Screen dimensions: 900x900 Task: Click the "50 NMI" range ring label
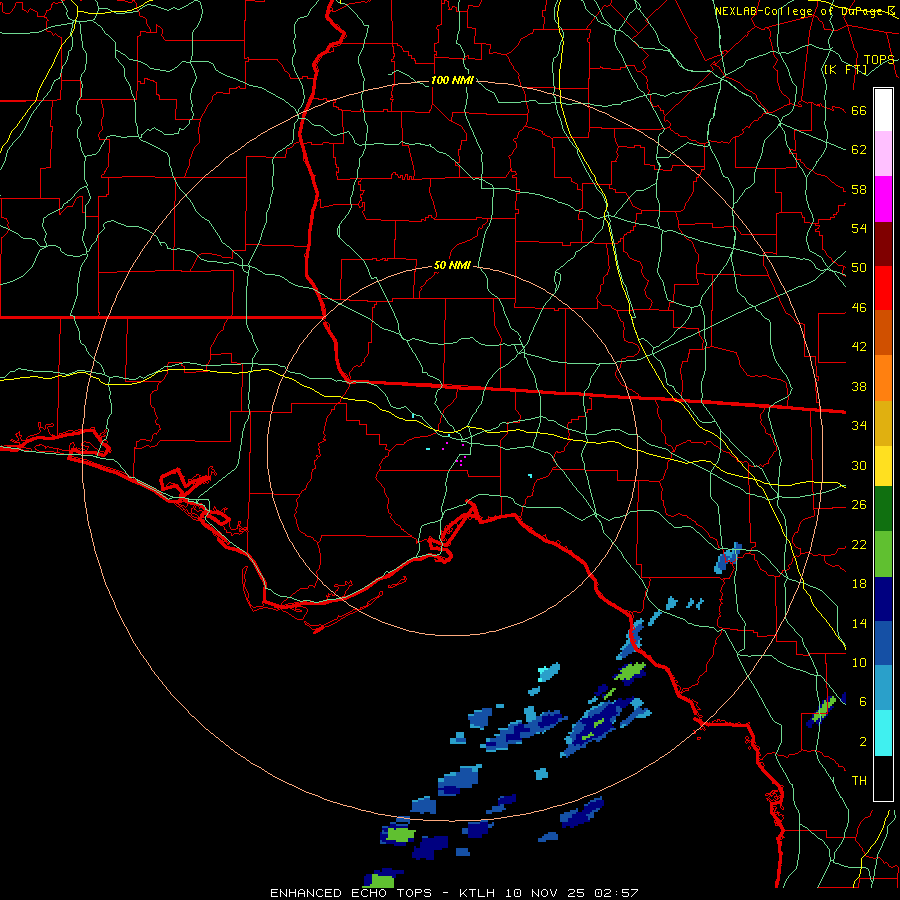click(452, 265)
